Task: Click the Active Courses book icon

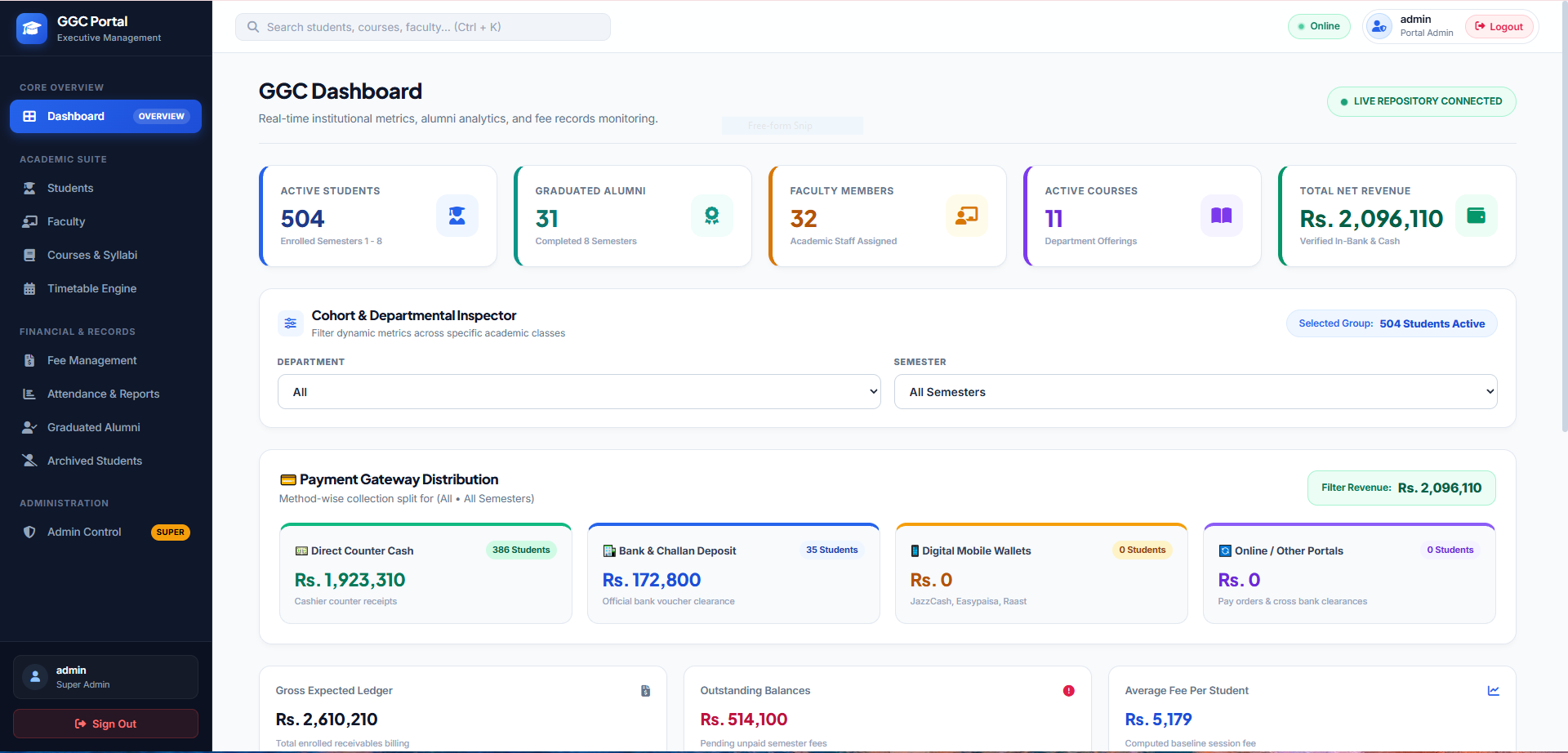Action: click(1222, 216)
